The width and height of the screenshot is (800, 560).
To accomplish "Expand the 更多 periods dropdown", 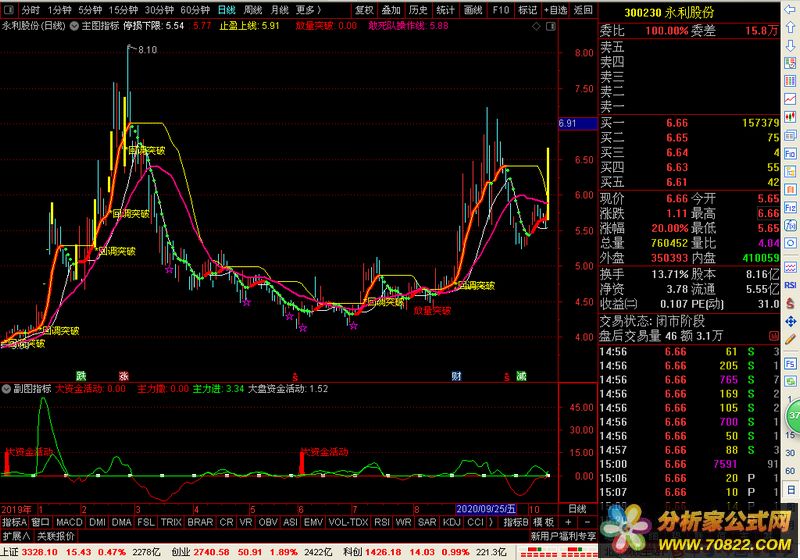I will pos(308,10).
